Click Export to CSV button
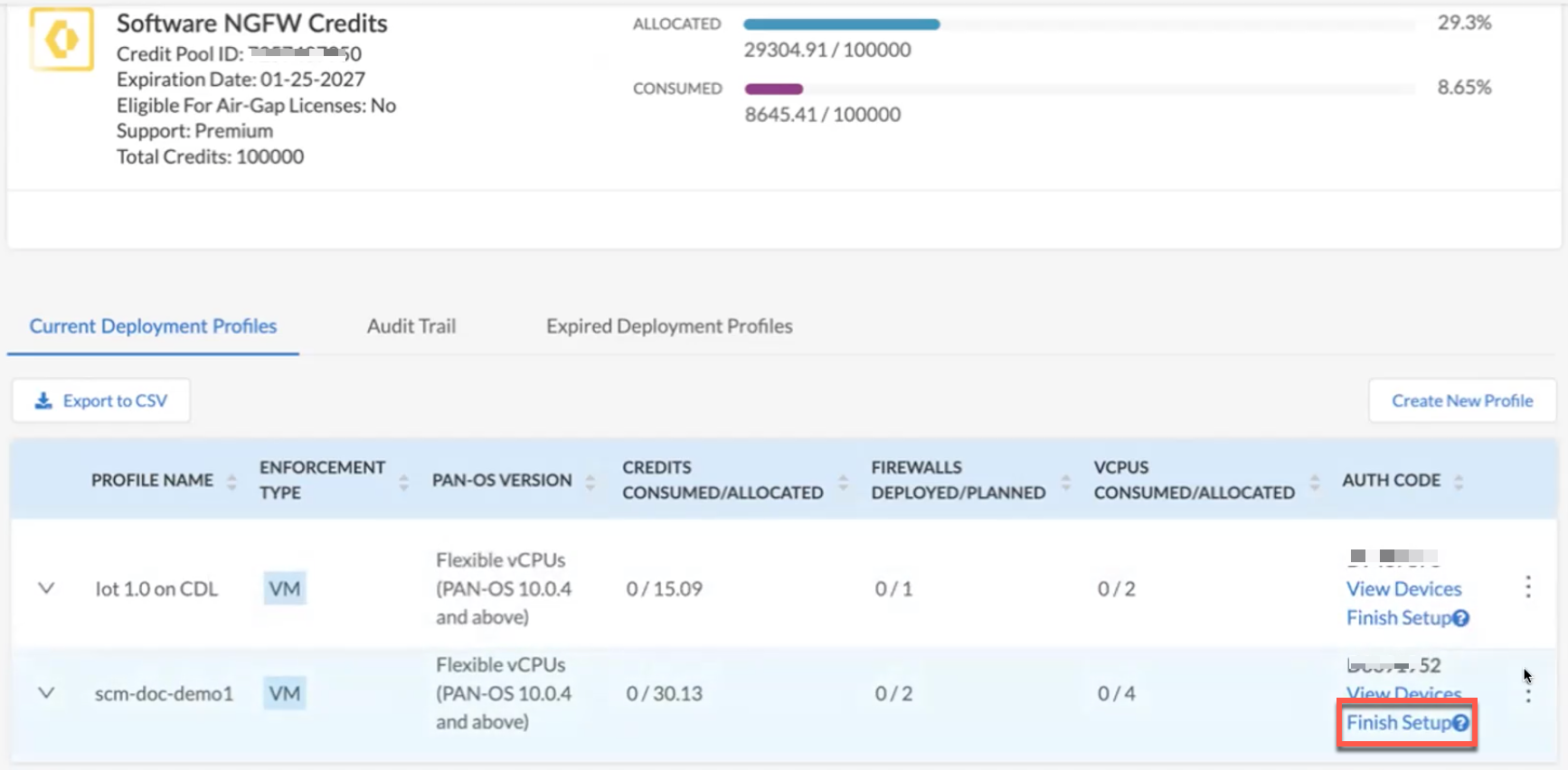Viewport: 1568px width, 770px height. pyautogui.click(x=101, y=400)
